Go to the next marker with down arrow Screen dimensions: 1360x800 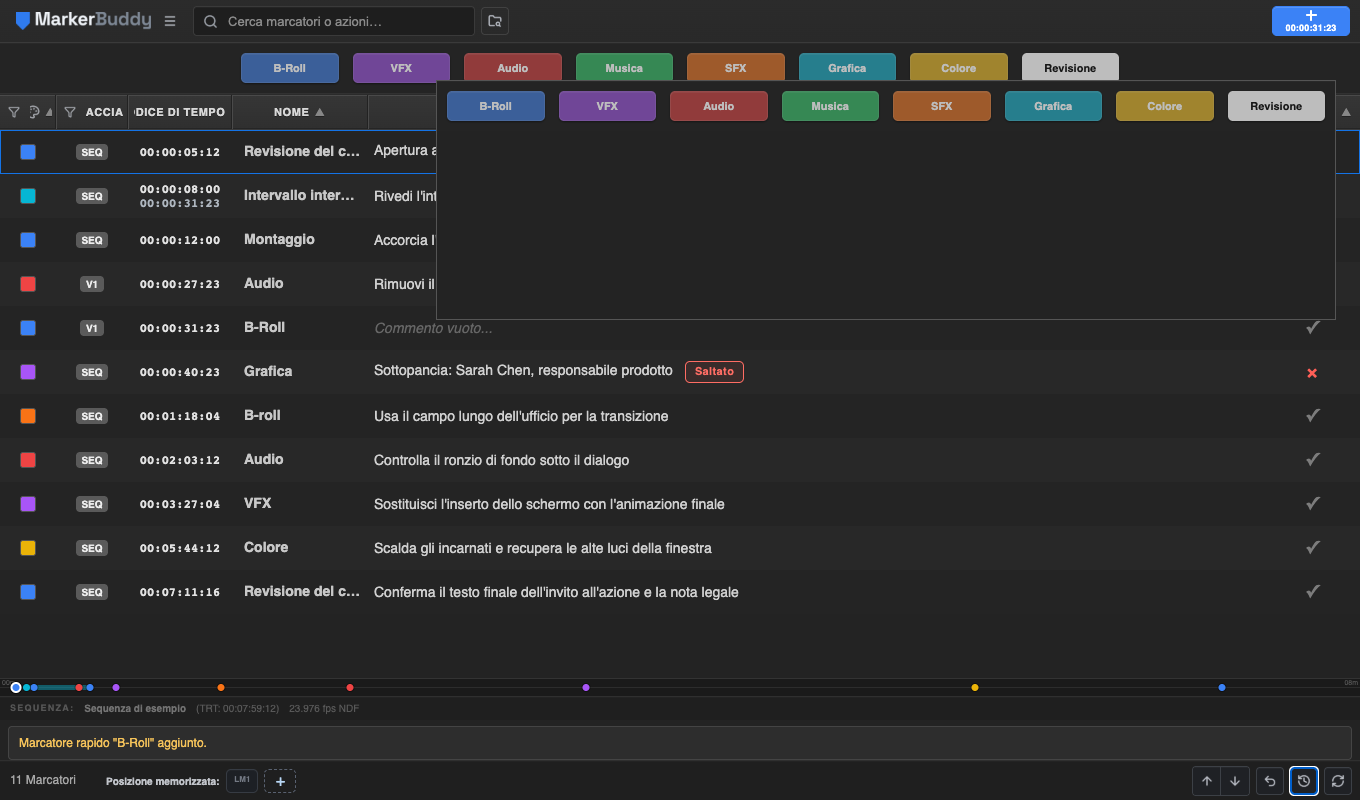click(x=1235, y=781)
